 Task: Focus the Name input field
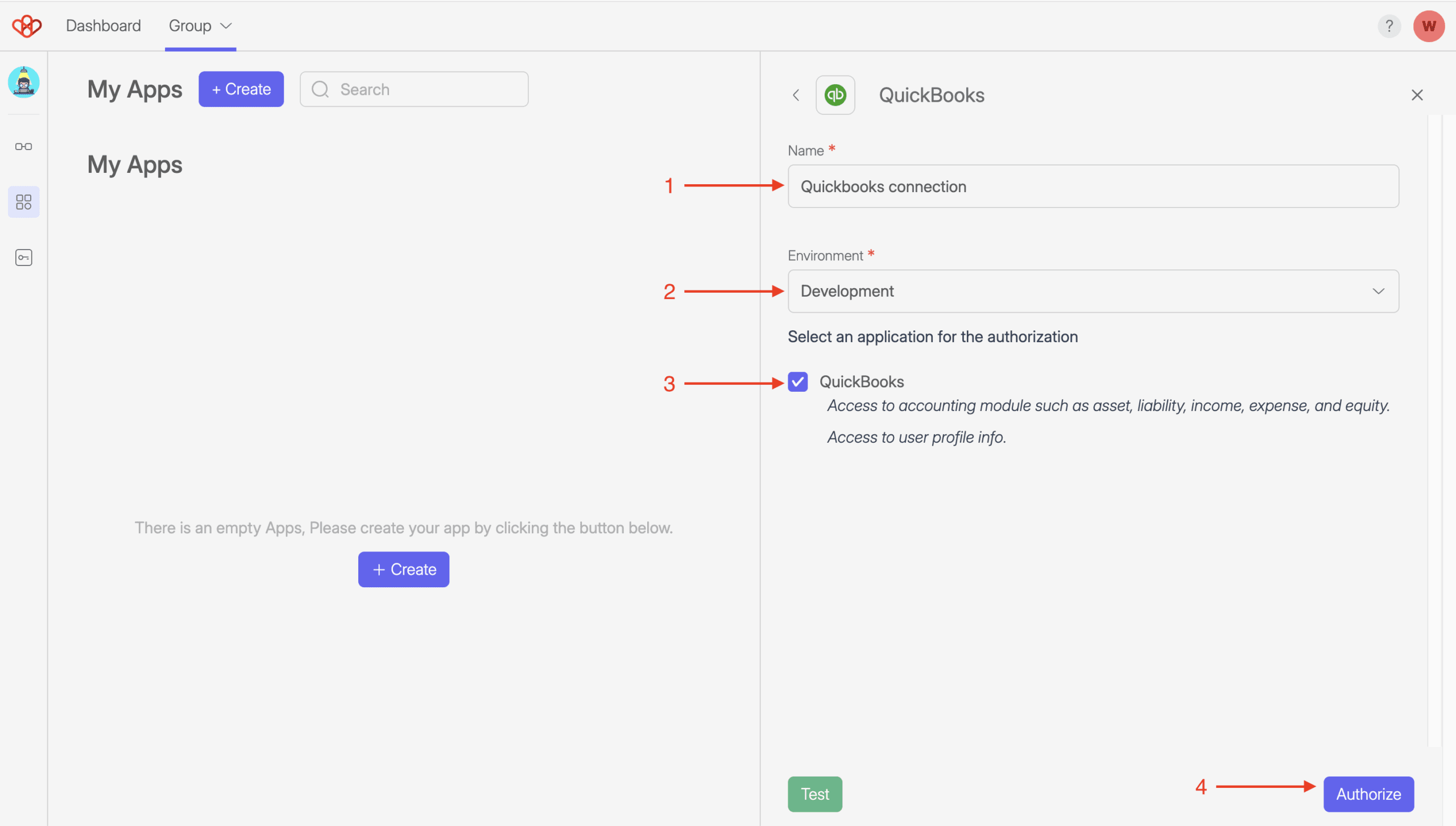coord(1093,186)
